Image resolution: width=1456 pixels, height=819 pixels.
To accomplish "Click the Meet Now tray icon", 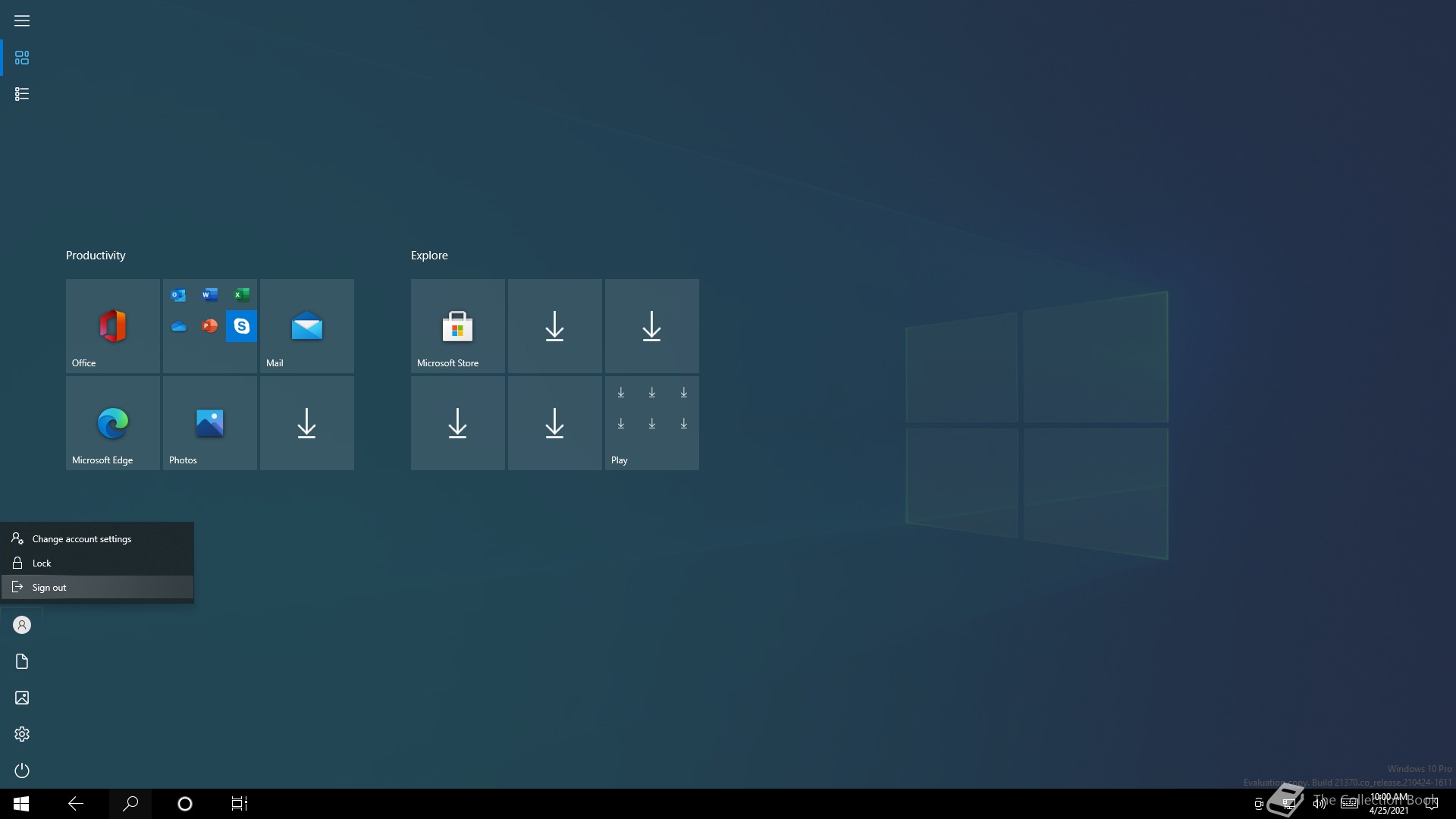I will (x=1259, y=804).
